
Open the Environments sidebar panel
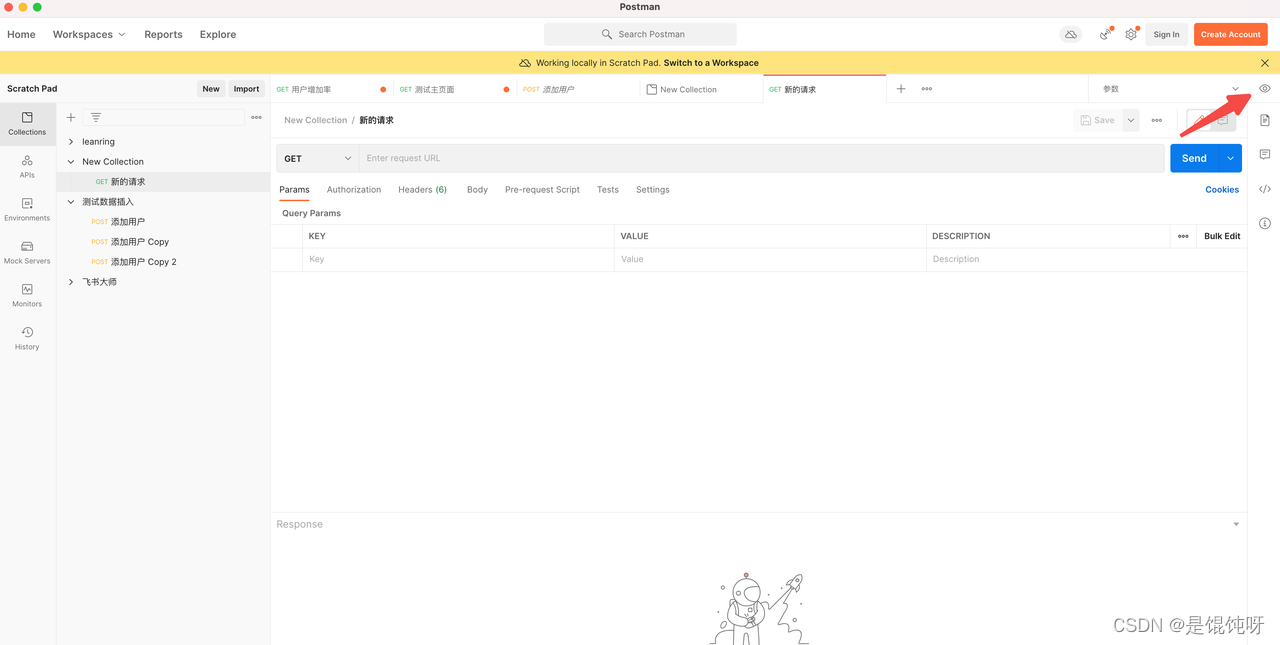click(27, 209)
